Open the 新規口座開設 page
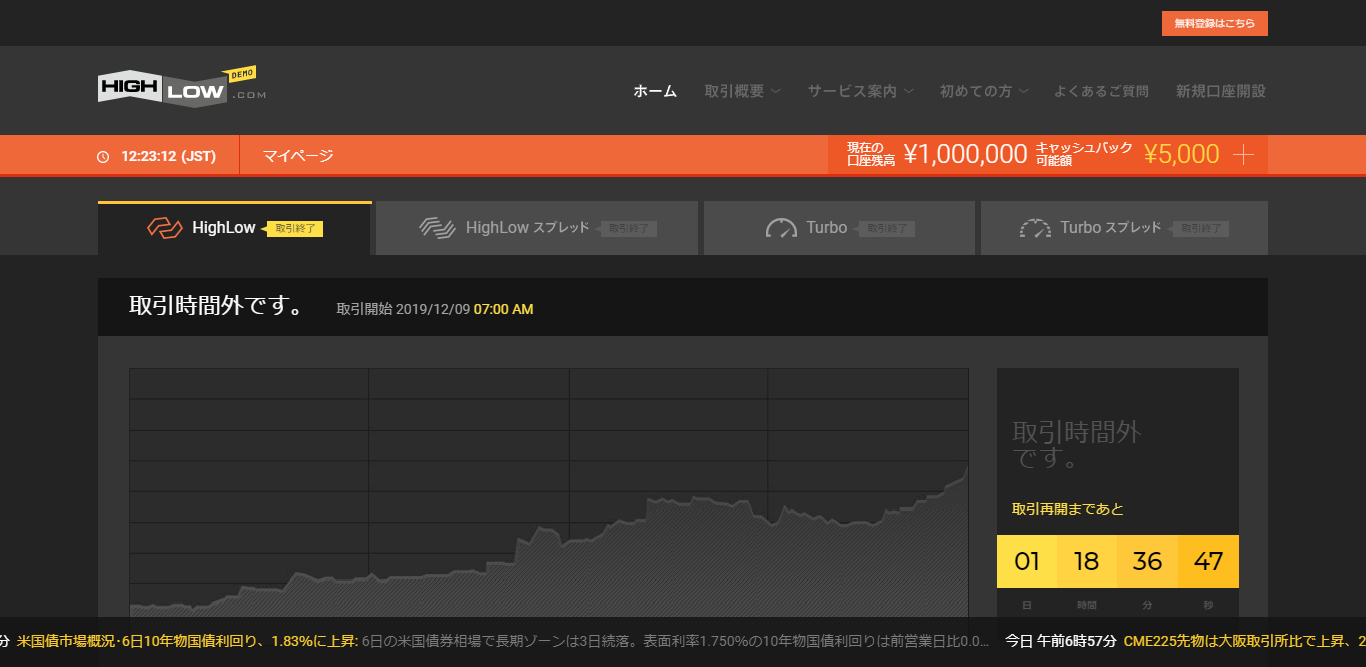 tap(1221, 91)
